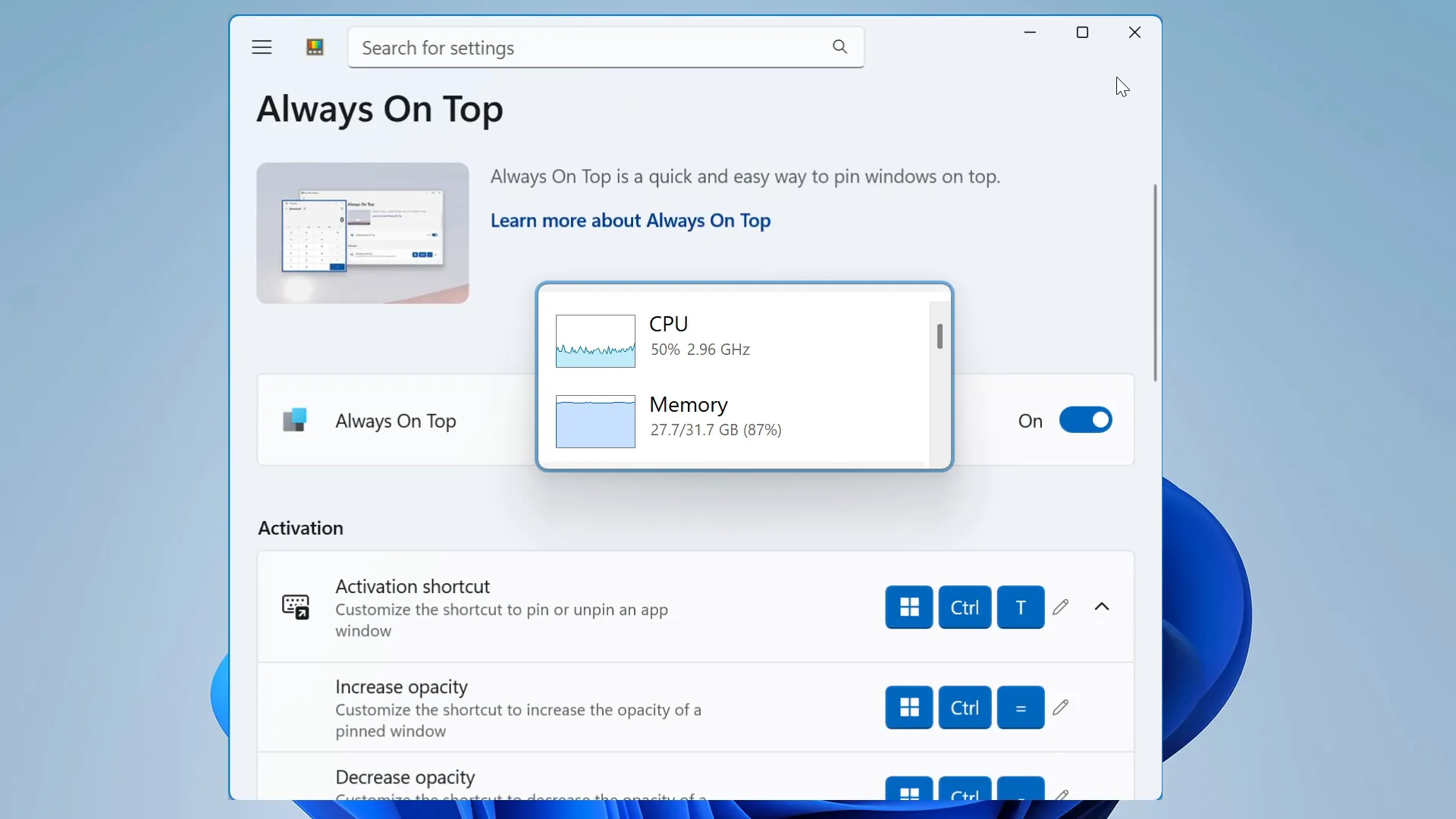
Task: Focus the Search for settings field
Action: [606, 47]
